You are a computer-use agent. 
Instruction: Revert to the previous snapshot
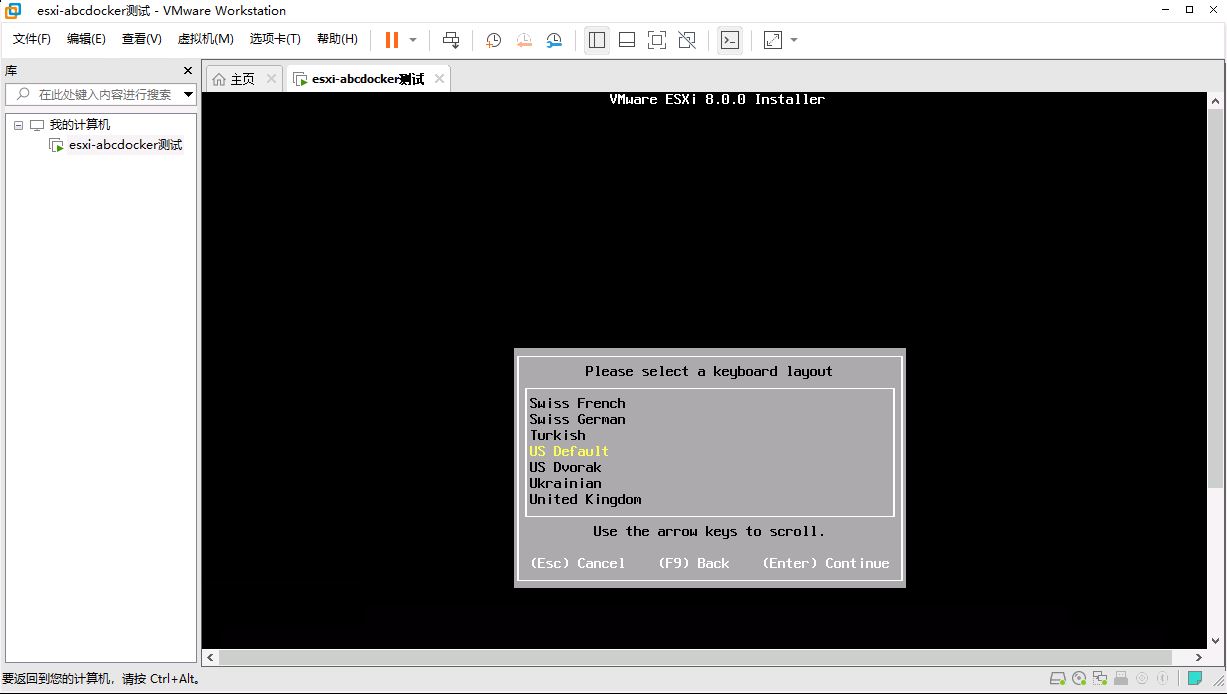coord(523,40)
